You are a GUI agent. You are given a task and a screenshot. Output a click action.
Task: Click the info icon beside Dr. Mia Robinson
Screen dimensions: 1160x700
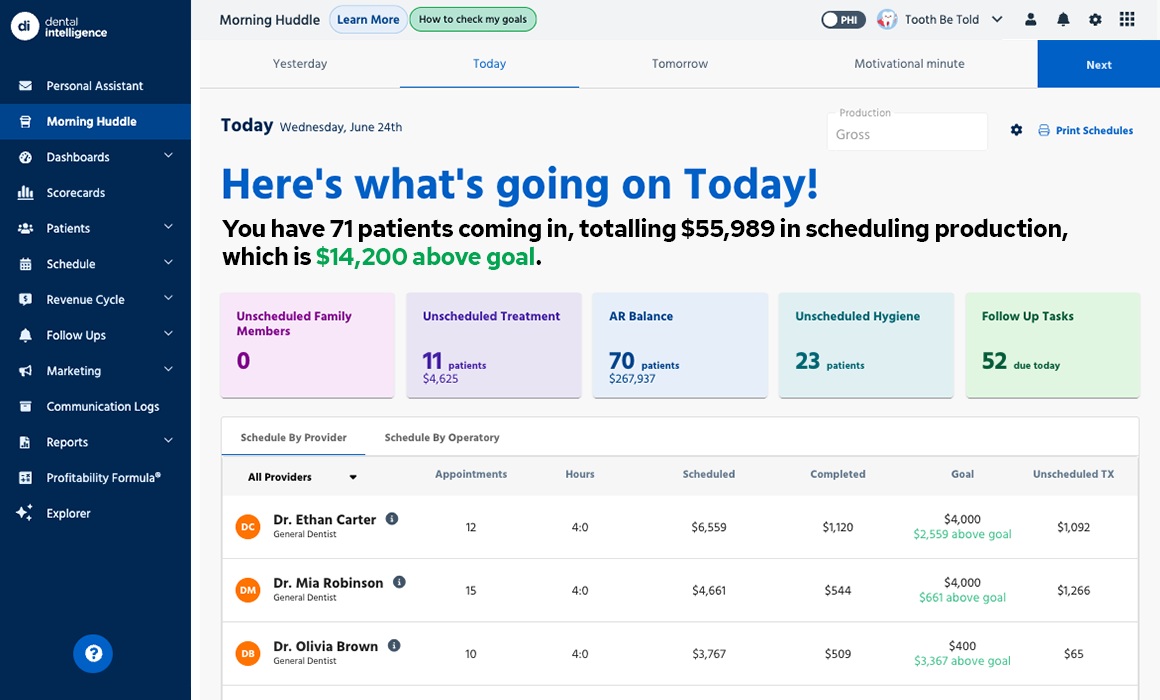pos(399,582)
